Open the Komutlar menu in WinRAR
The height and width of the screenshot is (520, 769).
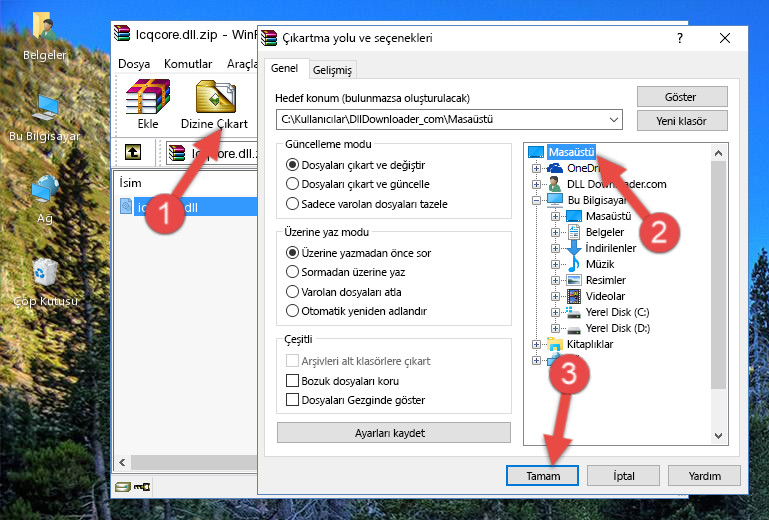[188, 64]
